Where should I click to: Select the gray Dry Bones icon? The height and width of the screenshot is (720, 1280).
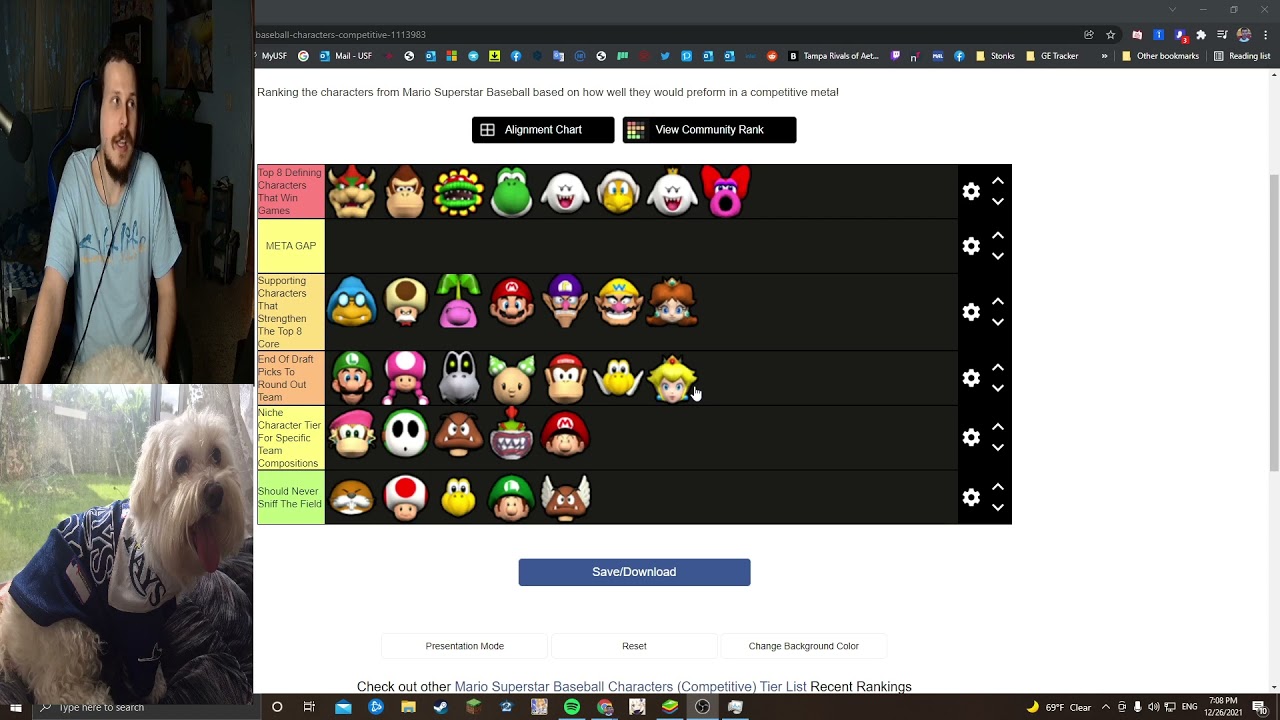[x=459, y=378]
